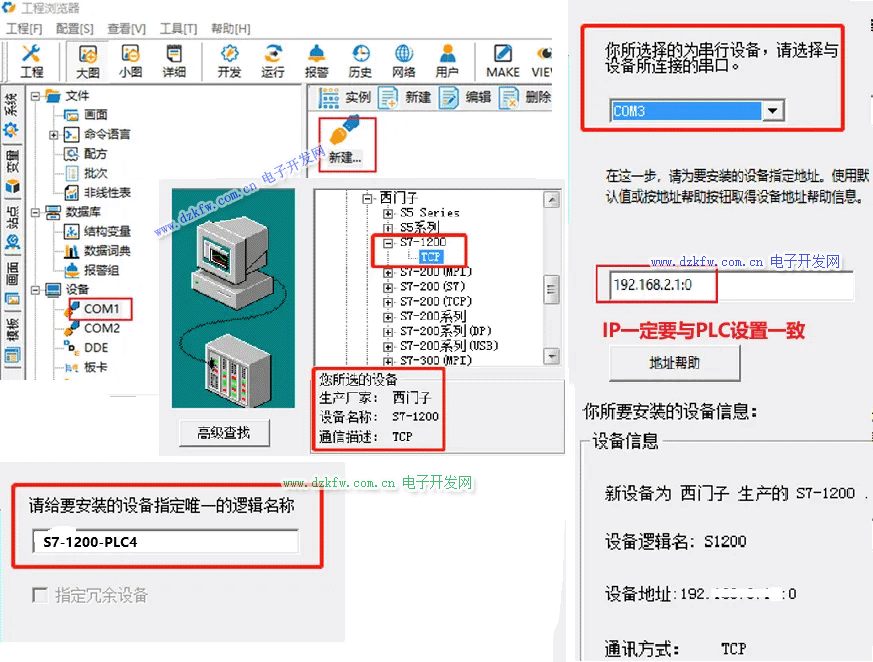Switch to the 变量 side tab
The width and height of the screenshot is (873, 662).
click(x=12, y=171)
